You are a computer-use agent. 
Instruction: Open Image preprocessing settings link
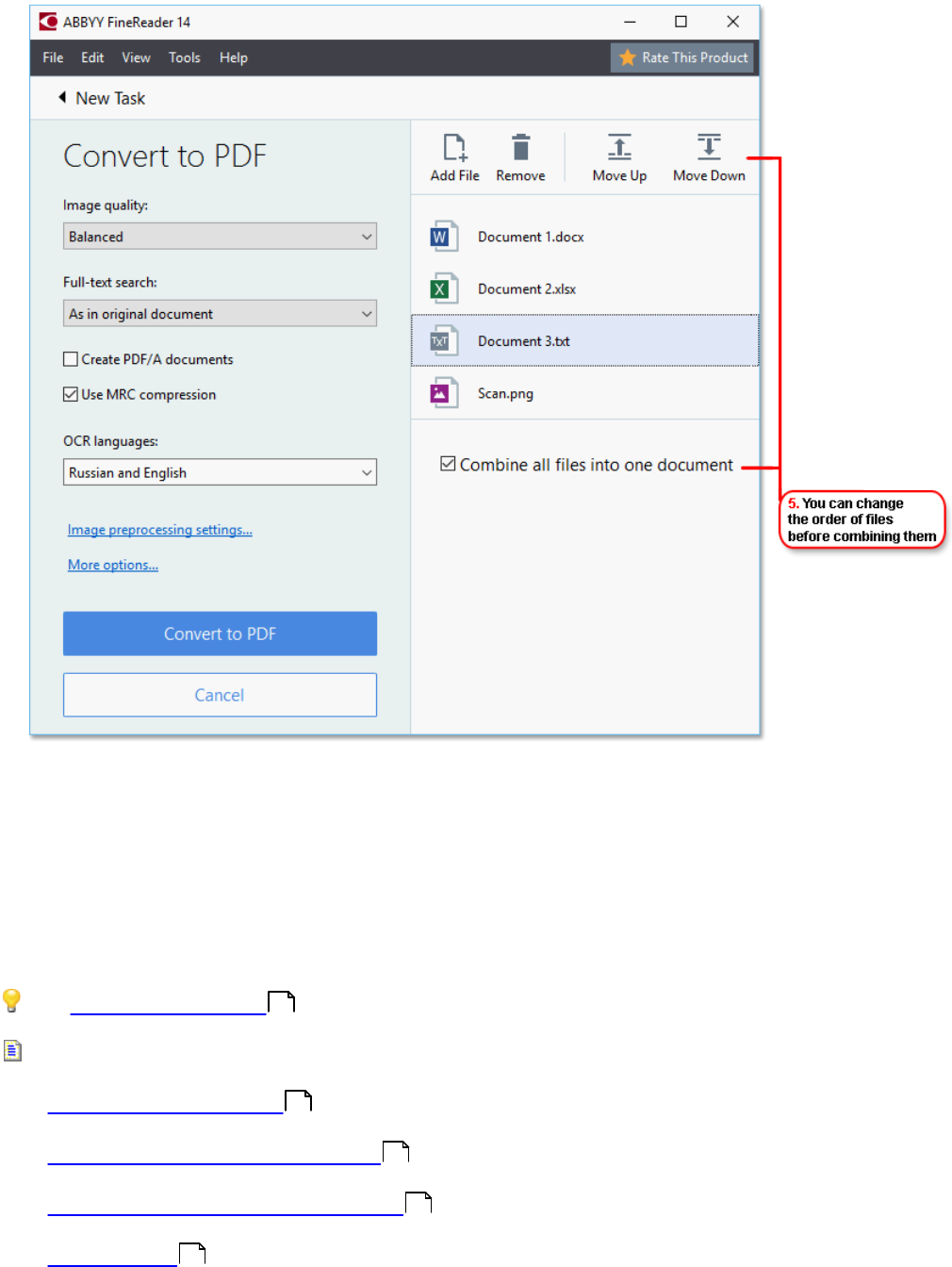160,530
